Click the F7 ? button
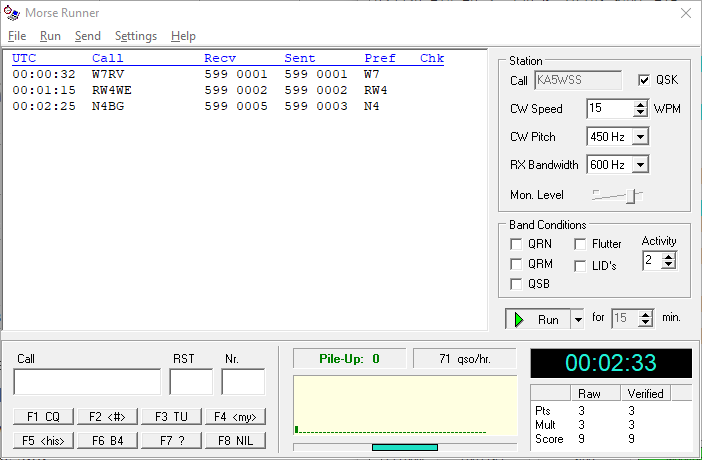The image size is (702, 460). (x=171, y=441)
